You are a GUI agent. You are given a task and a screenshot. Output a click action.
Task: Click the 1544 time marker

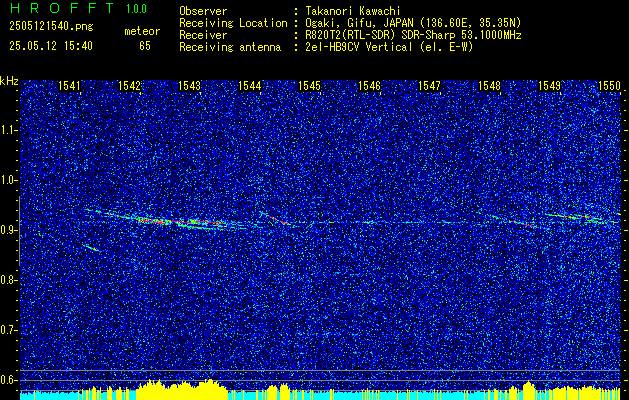[250, 85]
